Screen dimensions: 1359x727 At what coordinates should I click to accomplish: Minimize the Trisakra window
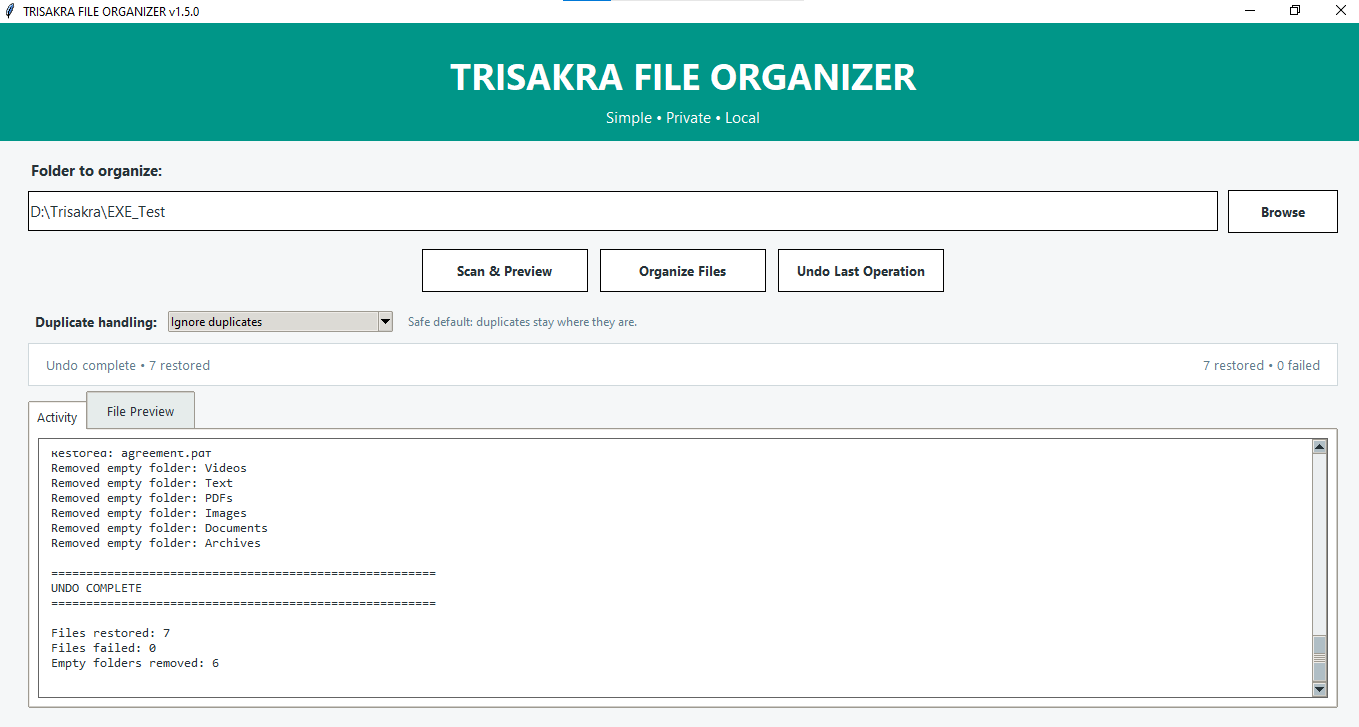click(x=1250, y=11)
